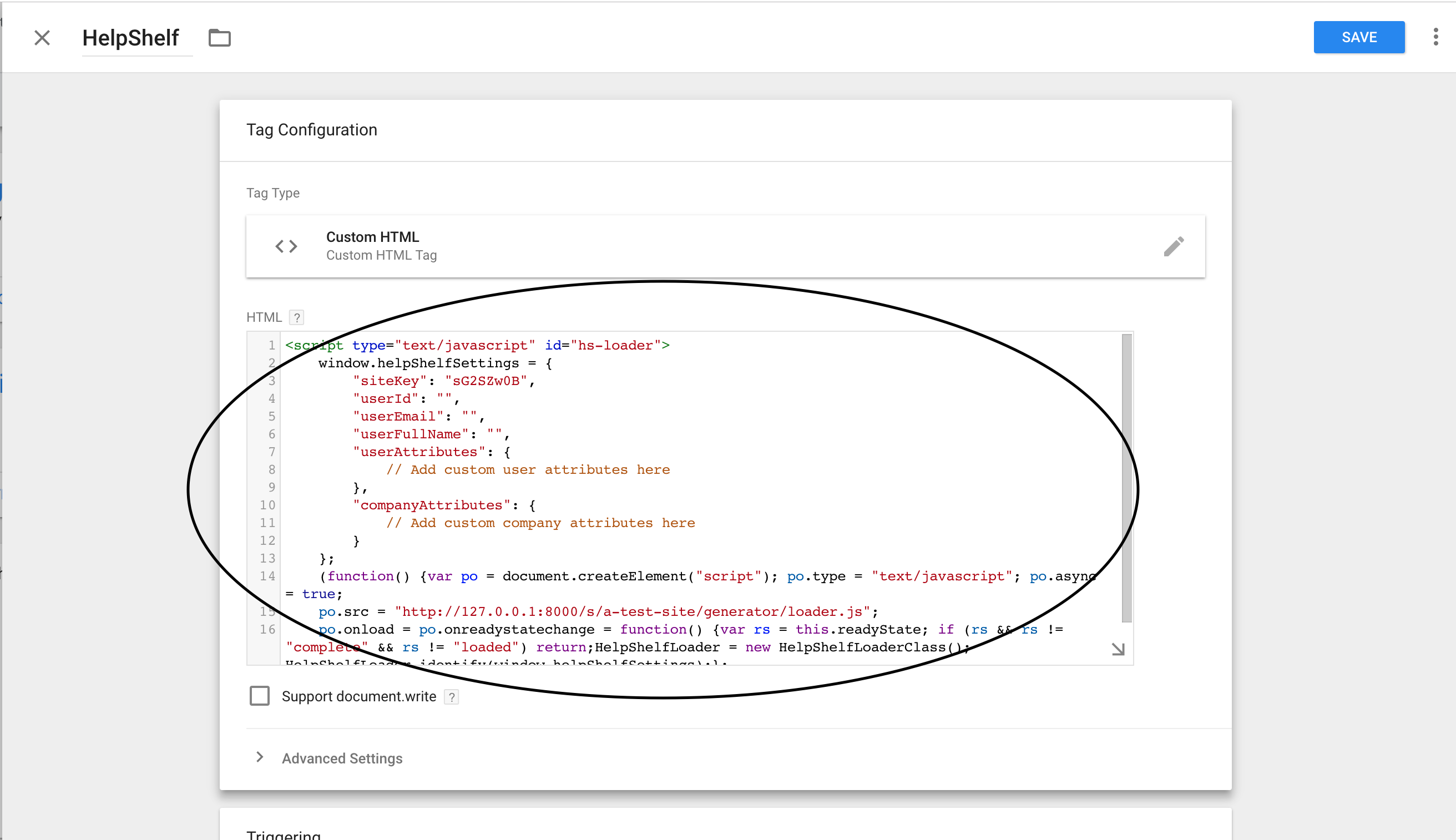Expand the Advanced Settings section
The image size is (1456, 840).
point(260,757)
